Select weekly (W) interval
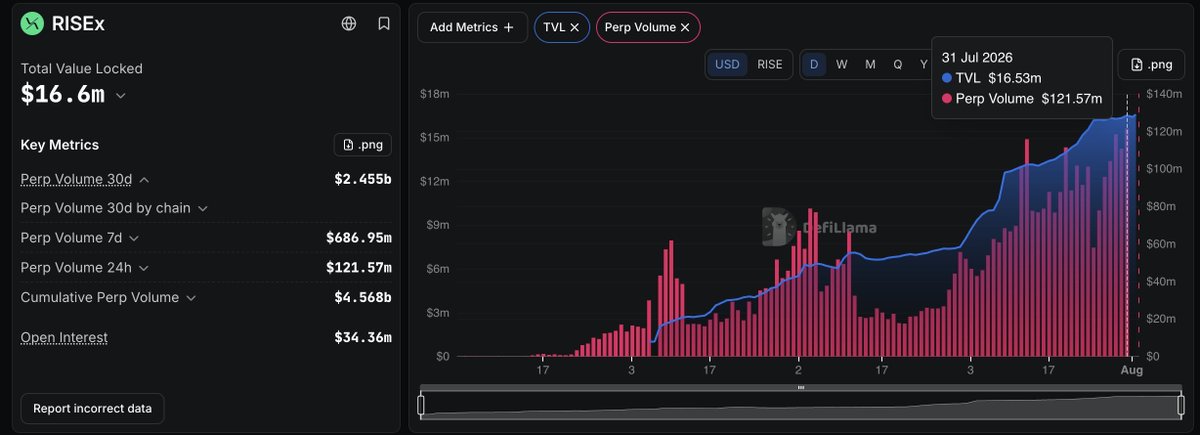The width and height of the screenshot is (1200, 435). [842, 64]
